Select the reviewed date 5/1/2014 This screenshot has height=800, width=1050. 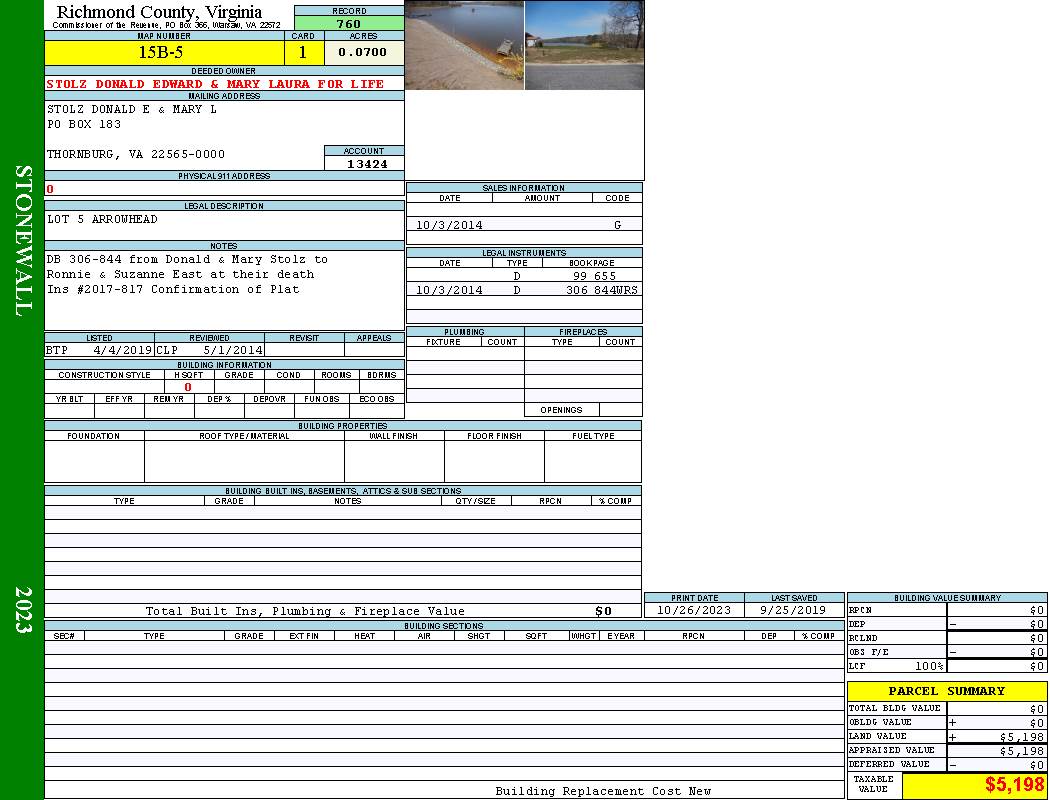233,351
